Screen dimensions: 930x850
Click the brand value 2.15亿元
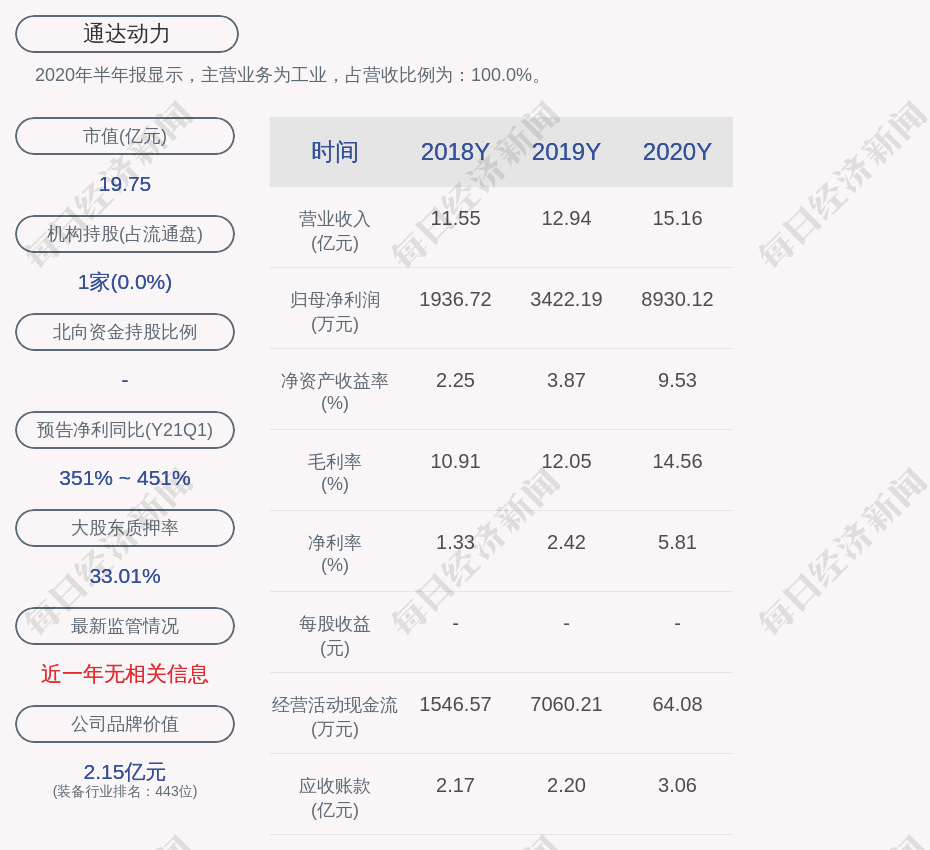coord(125,772)
